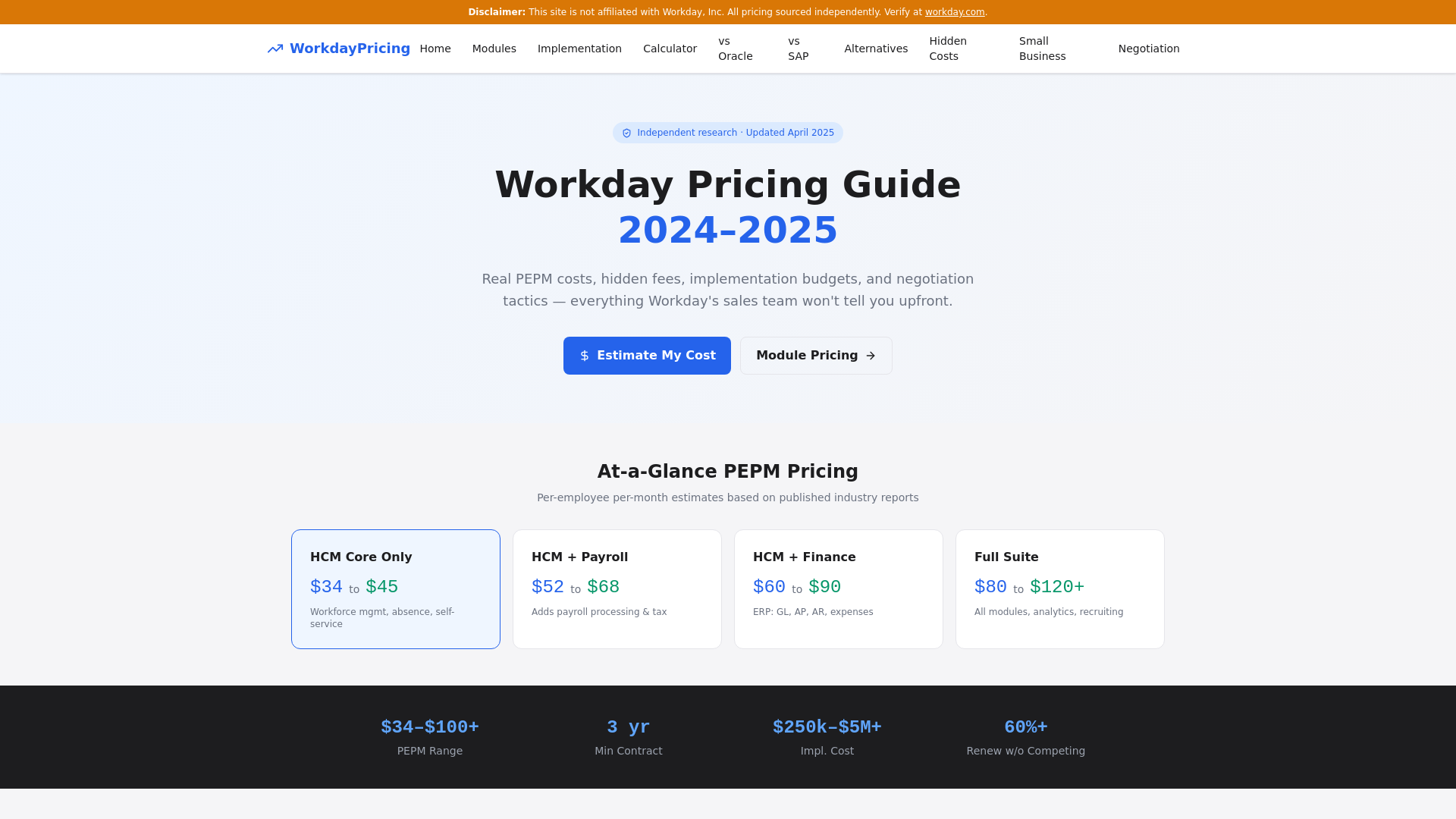Click the 'At-a-Glance PEPM Pricing' heading

[728, 472]
